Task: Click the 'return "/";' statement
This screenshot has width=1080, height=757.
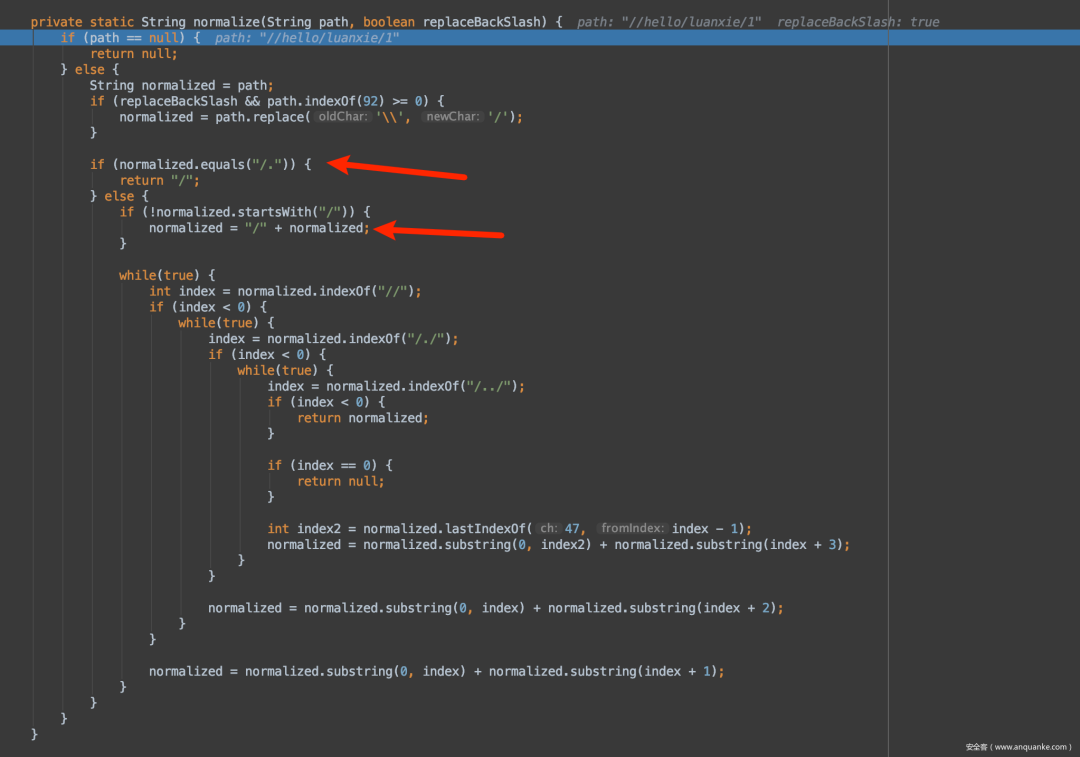Action: point(160,180)
